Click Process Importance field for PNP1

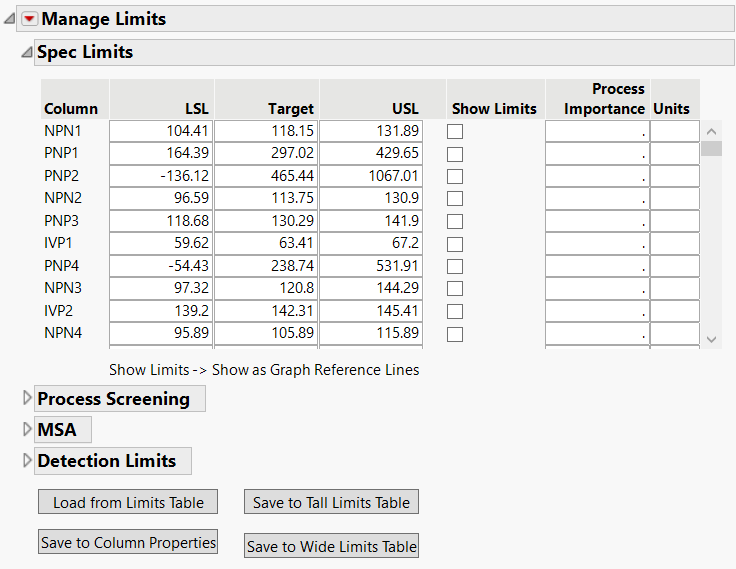597,153
